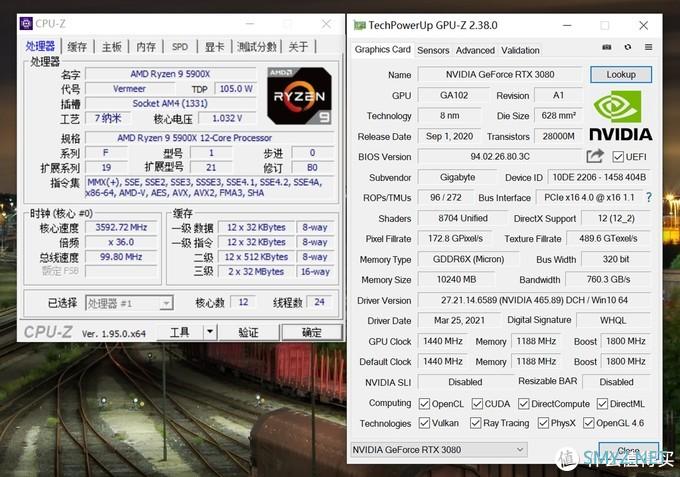Viewport: 680px width, 477px height.
Task: Click the Bus Interface question mark icon
Action: tap(648, 198)
